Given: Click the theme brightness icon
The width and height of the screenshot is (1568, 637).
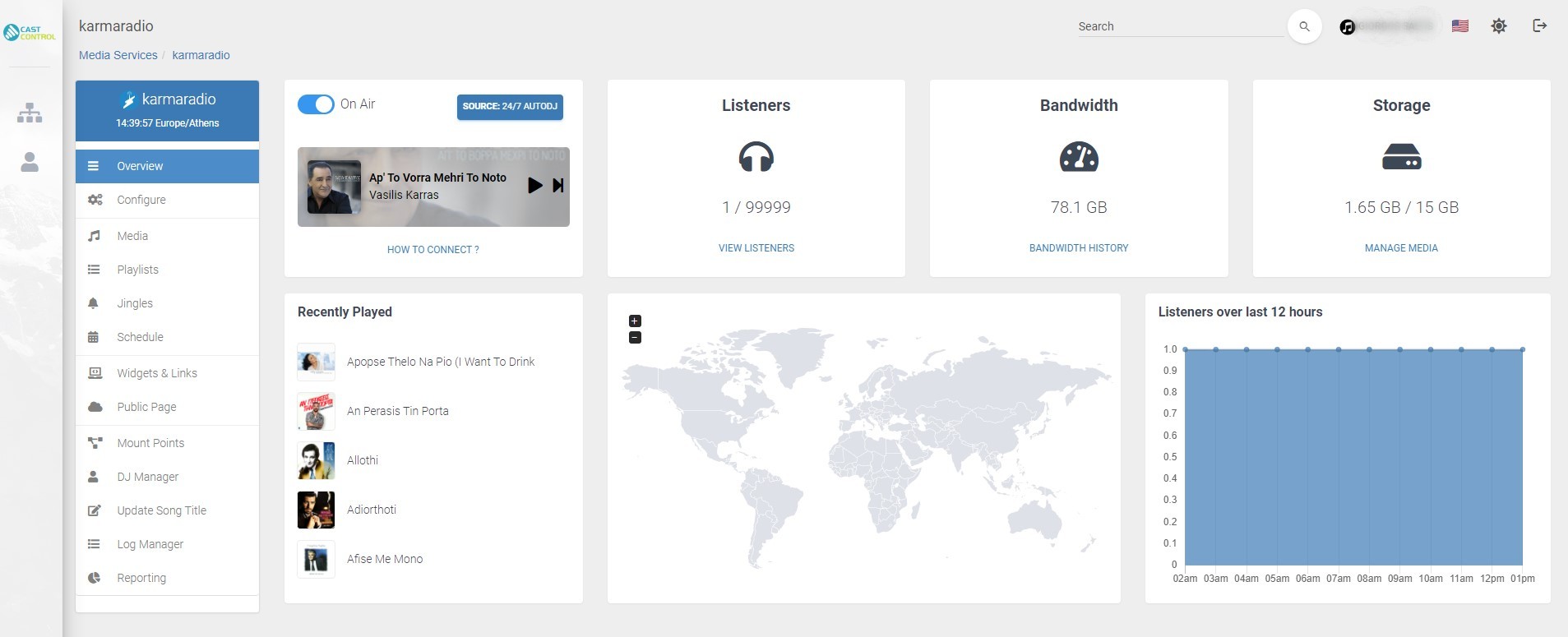Looking at the screenshot, I should click(x=1499, y=26).
